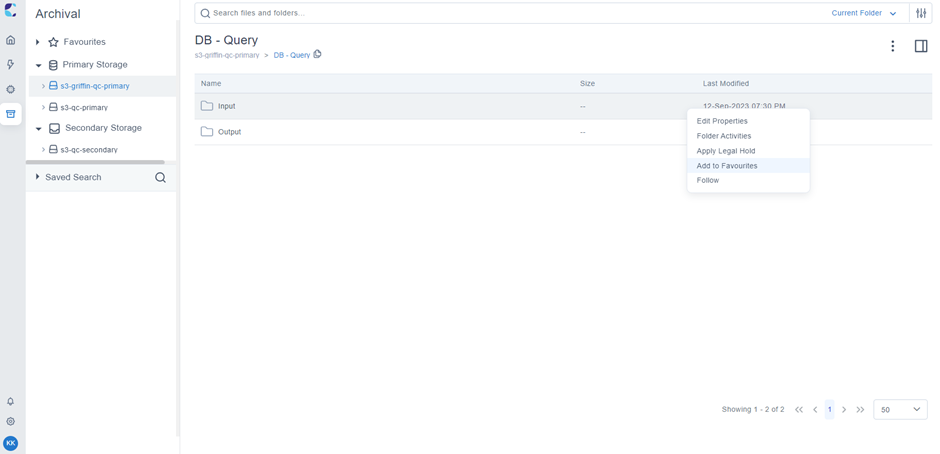Click the Saved Search label
Image resolution: width=940 pixels, height=454 pixels.
74,177
